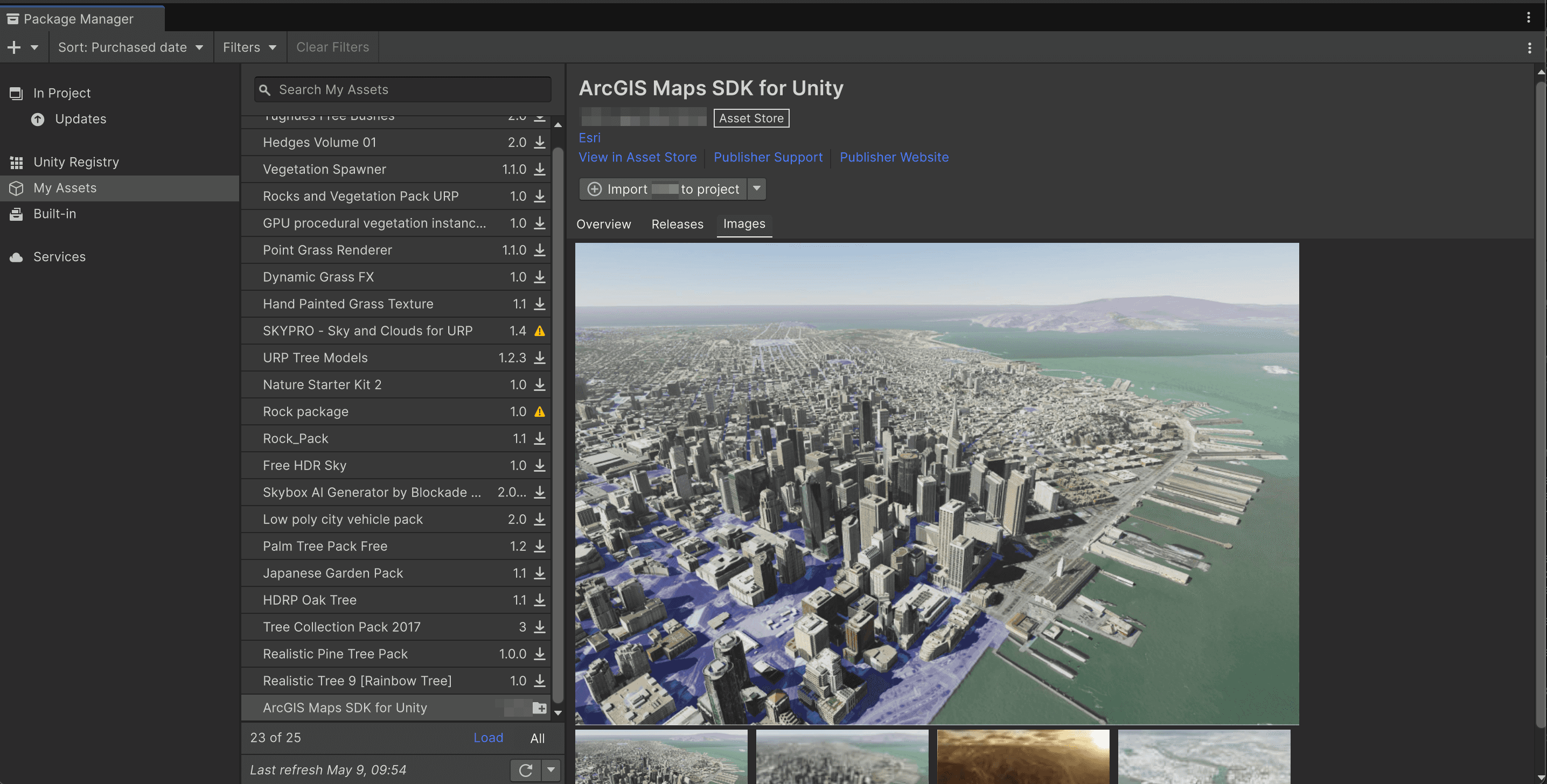The width and height of the screenshot is (1547, 784).
Task: Click the import icon beside ArcGIS Maps SDK
Action: point(538,708)
